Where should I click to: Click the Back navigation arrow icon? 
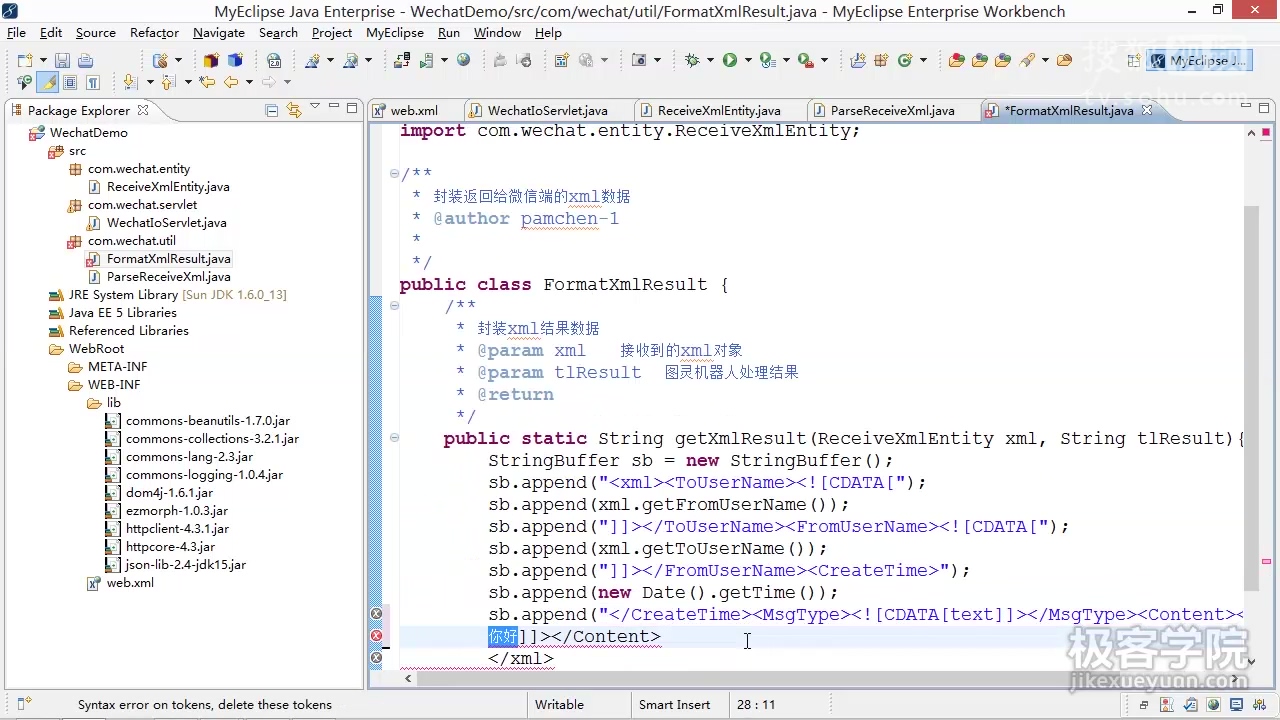pos(231,83)
